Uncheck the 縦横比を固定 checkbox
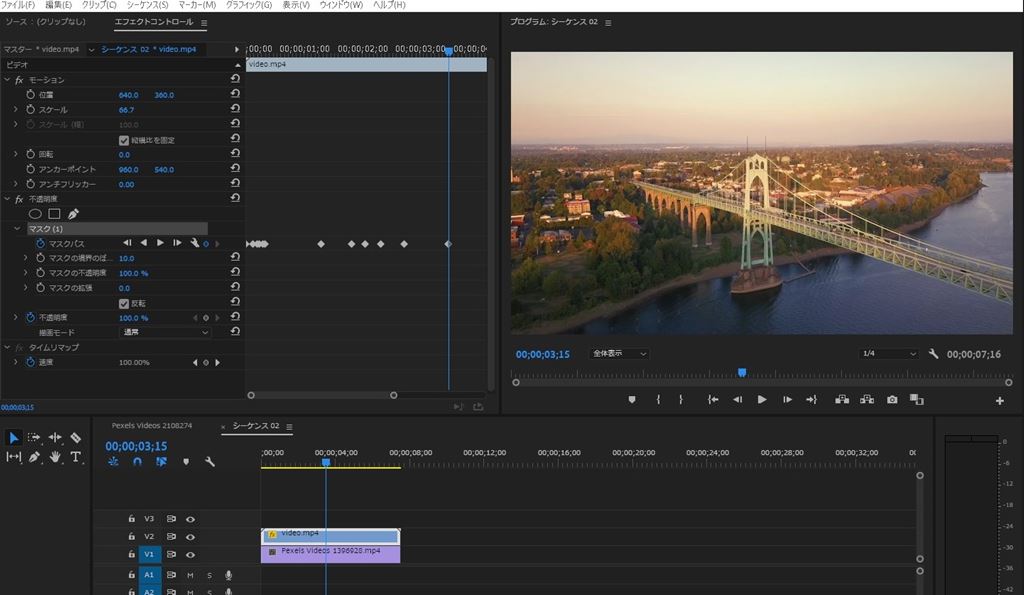This screenshot has height=595, width=1024. tap(124, 140)
